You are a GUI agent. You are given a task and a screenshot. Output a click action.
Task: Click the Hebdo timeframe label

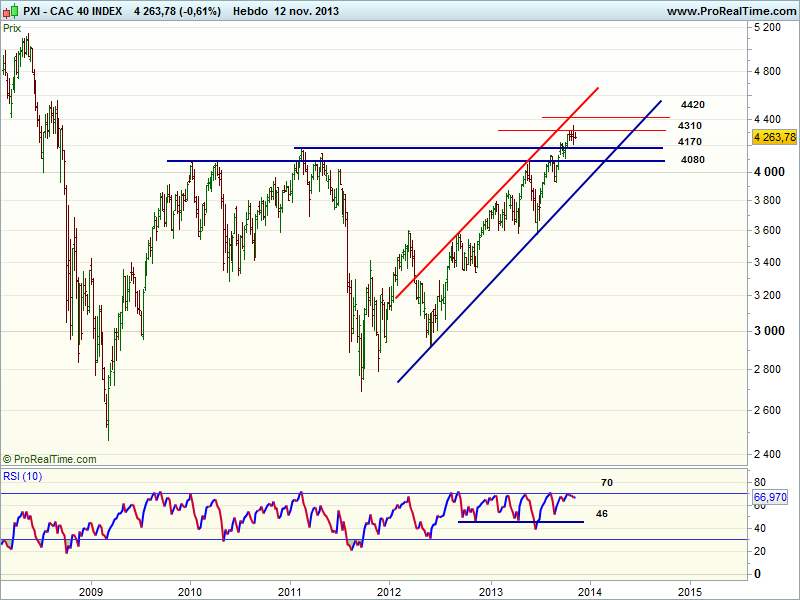250,11
